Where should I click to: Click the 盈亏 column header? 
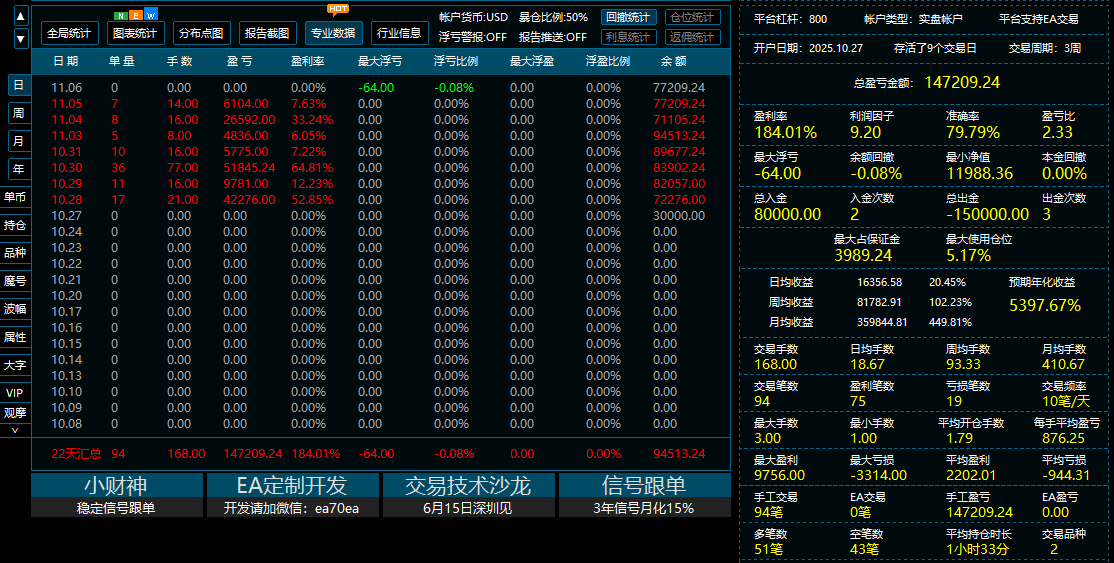(239, 61)
